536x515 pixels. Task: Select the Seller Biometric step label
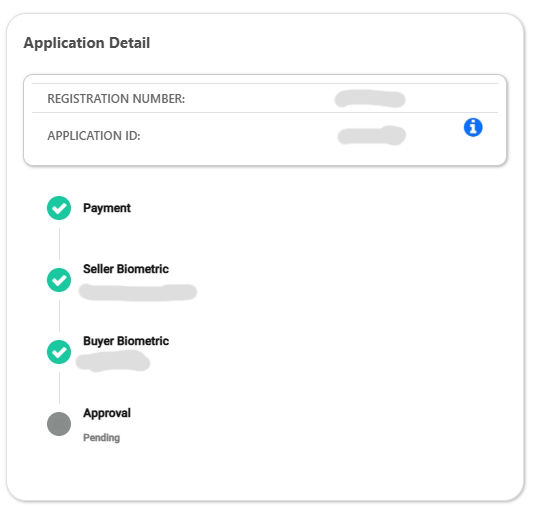[126, 269]
